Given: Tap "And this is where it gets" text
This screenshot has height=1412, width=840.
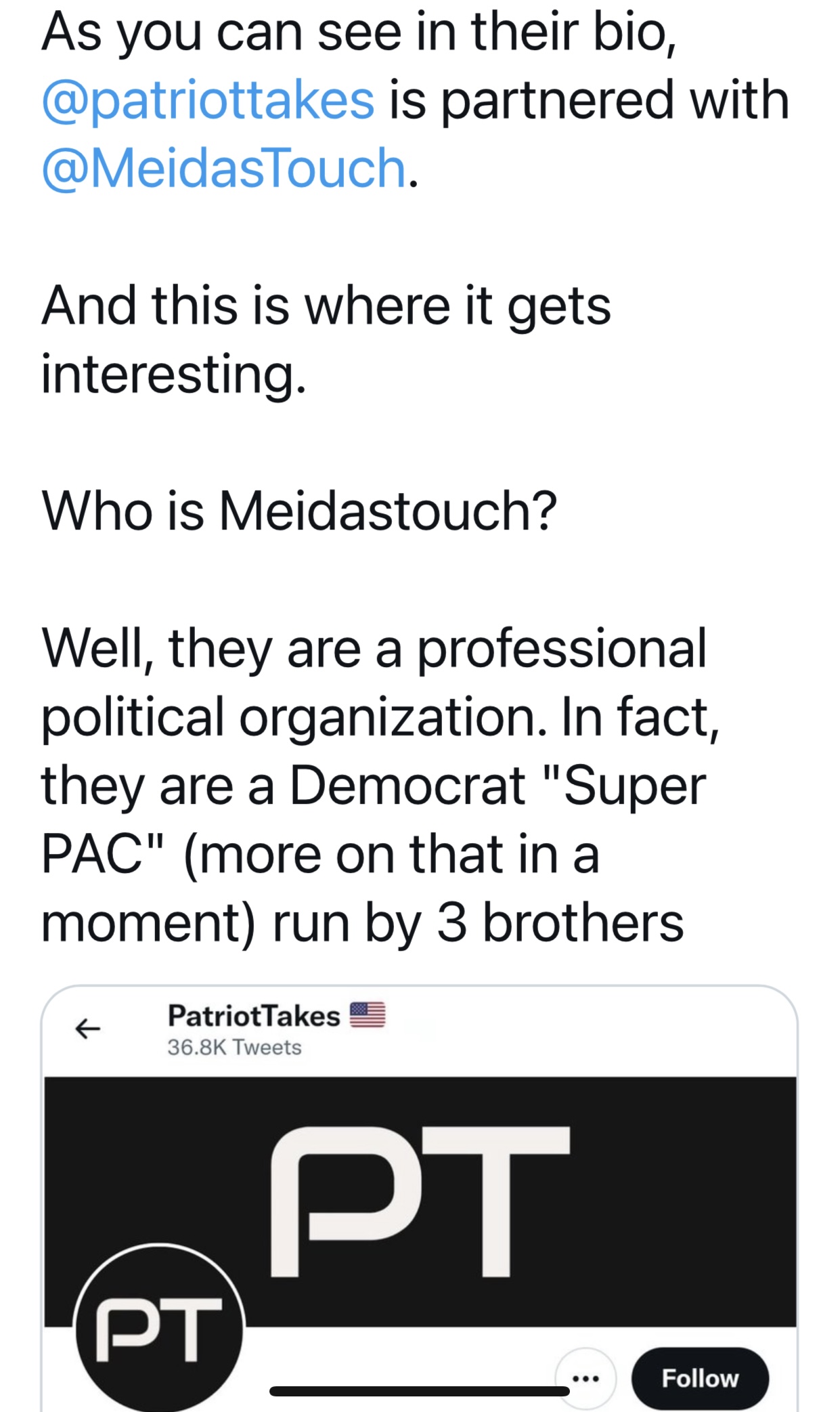Looking at the screenshot, I should pos(326,305).
